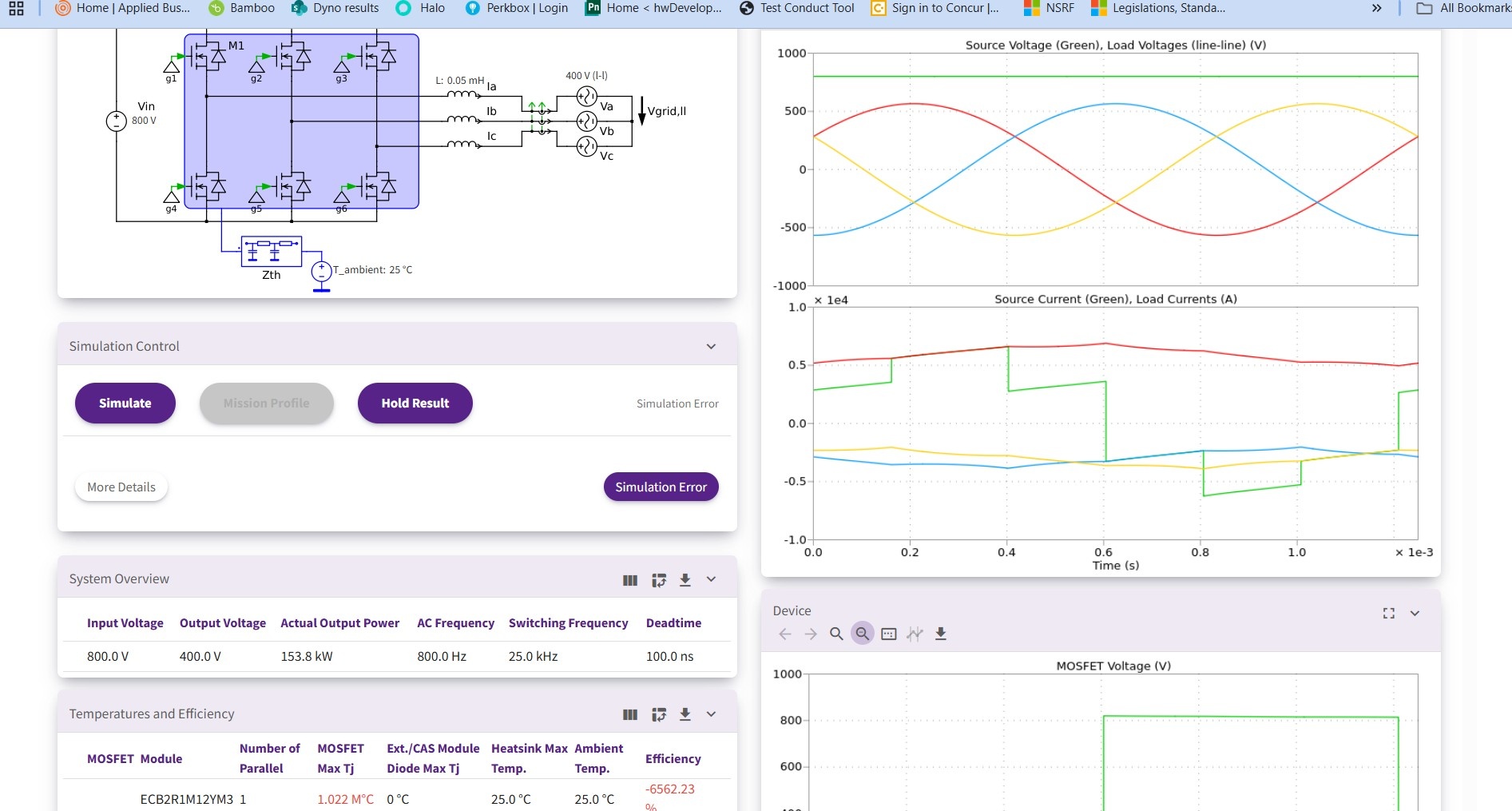Click the Hold Result button

tap(415, 404)
